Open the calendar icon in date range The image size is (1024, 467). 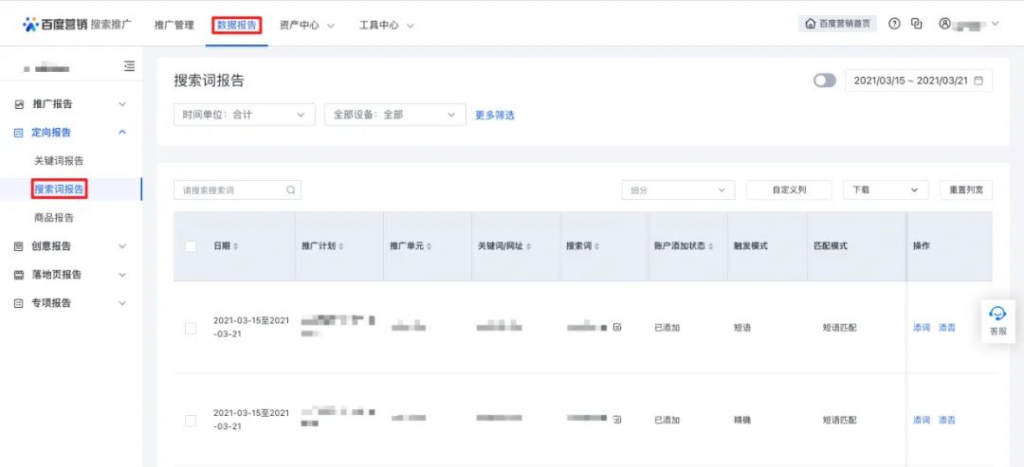(x=978, y=80)
